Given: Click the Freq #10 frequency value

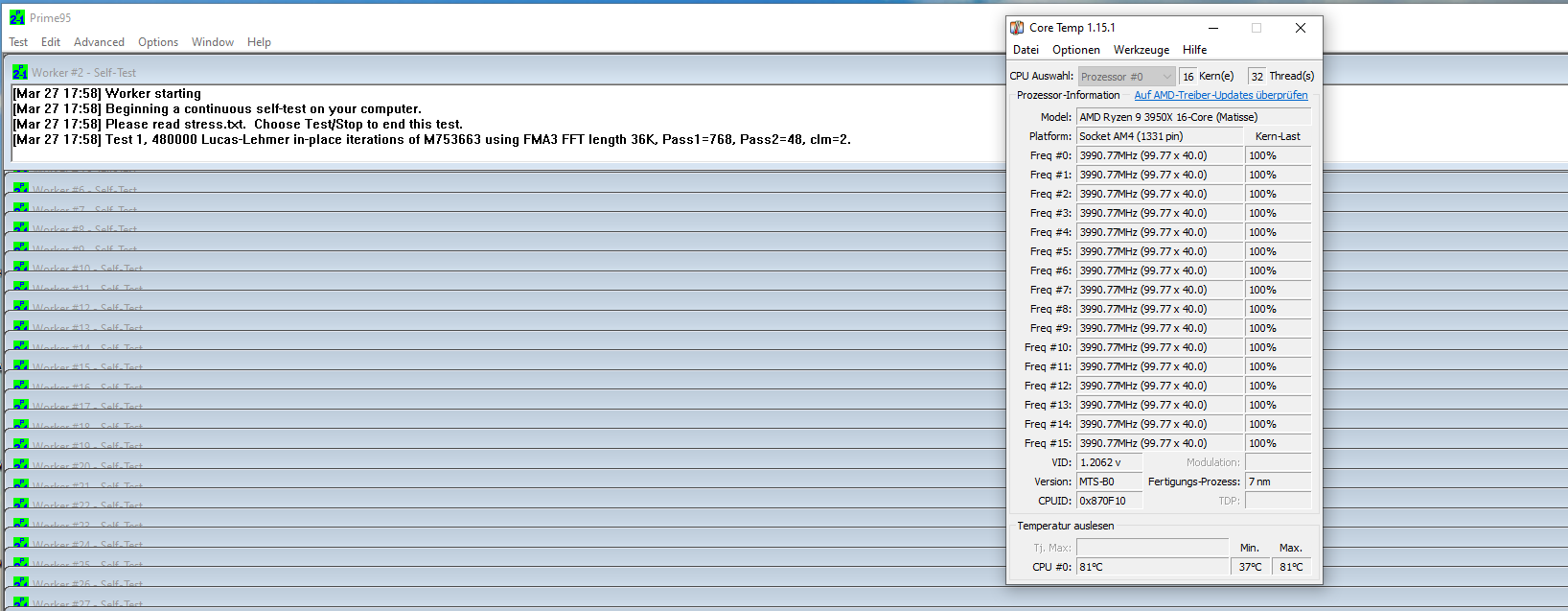Looking at the screenshot, I should pos(1160,347).
